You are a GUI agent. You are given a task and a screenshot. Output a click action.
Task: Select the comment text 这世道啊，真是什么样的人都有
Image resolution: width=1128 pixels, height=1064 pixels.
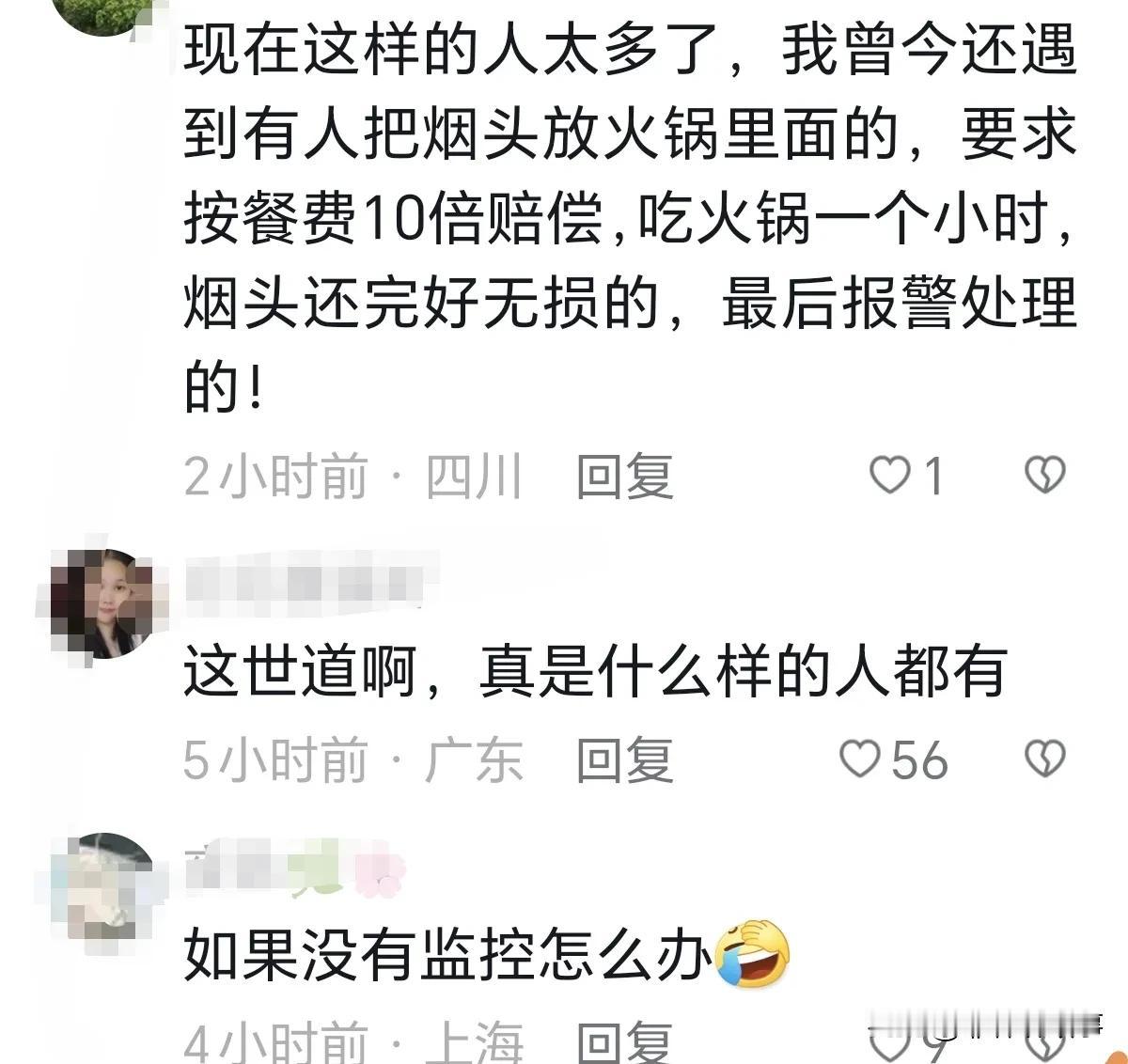(595, 671)
